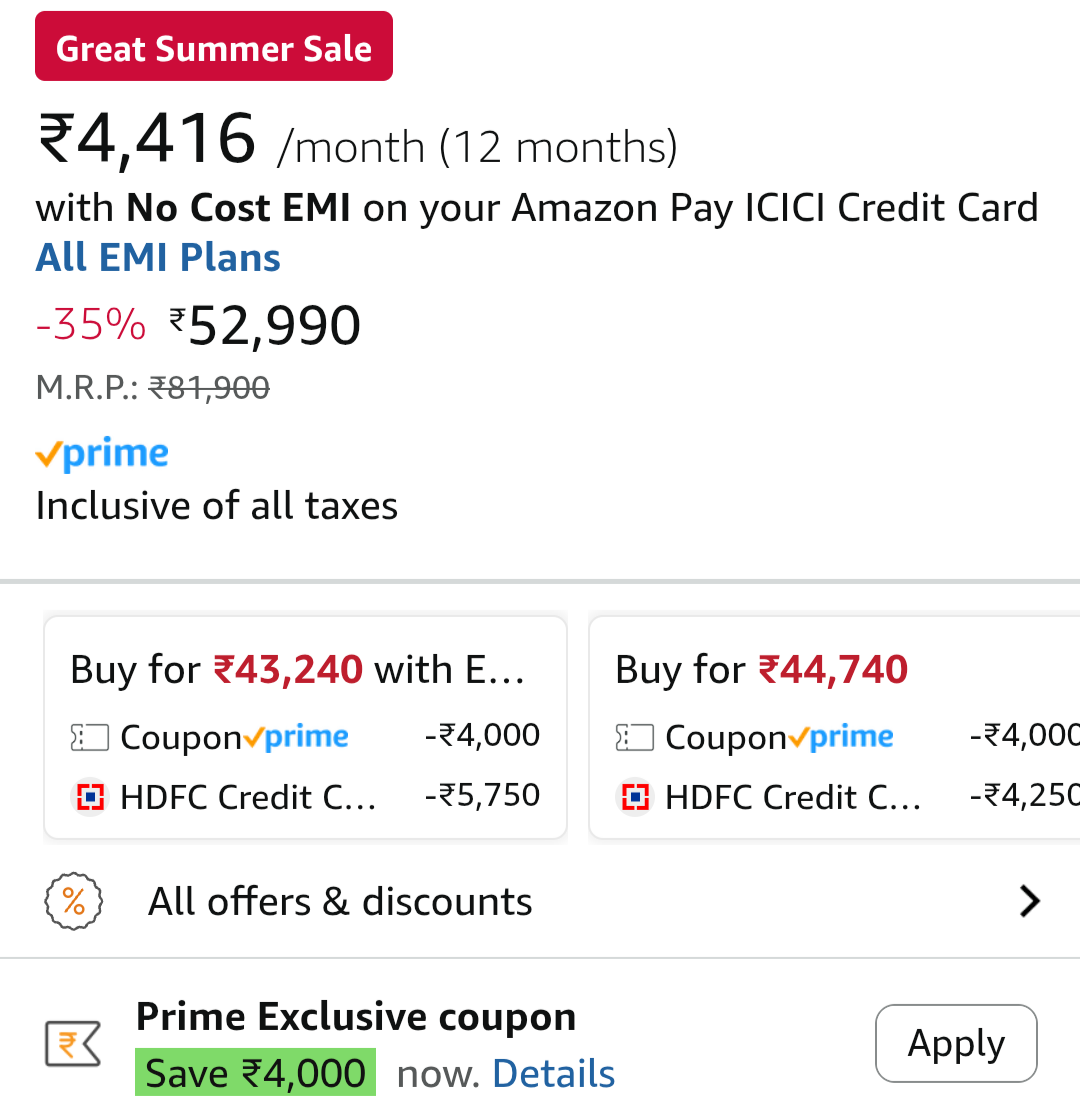Click the struck-through M.R.P. ₹81,900 price
The image size is (1080, 1114).
[x=209, y=388]
